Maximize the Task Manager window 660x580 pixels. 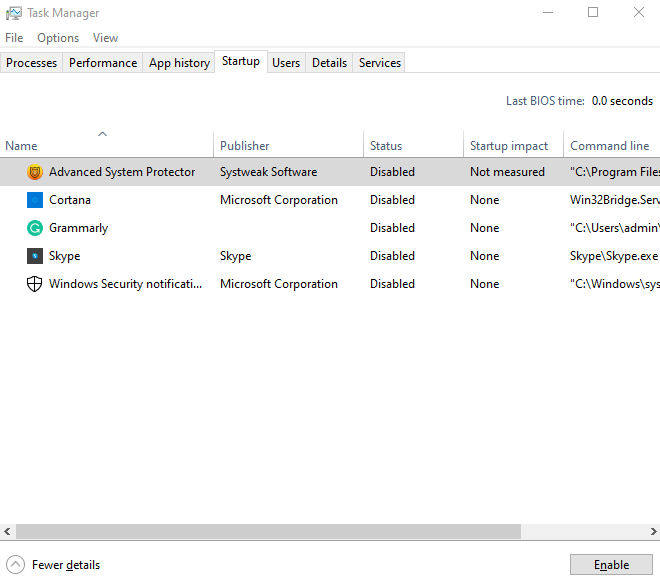[x=593, y=13]
